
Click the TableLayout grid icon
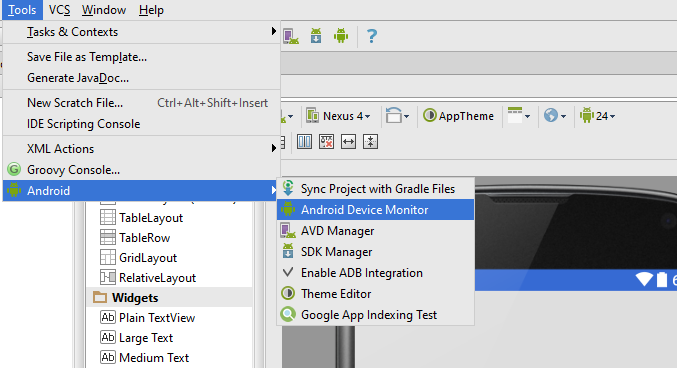click(x=108, y=217)
